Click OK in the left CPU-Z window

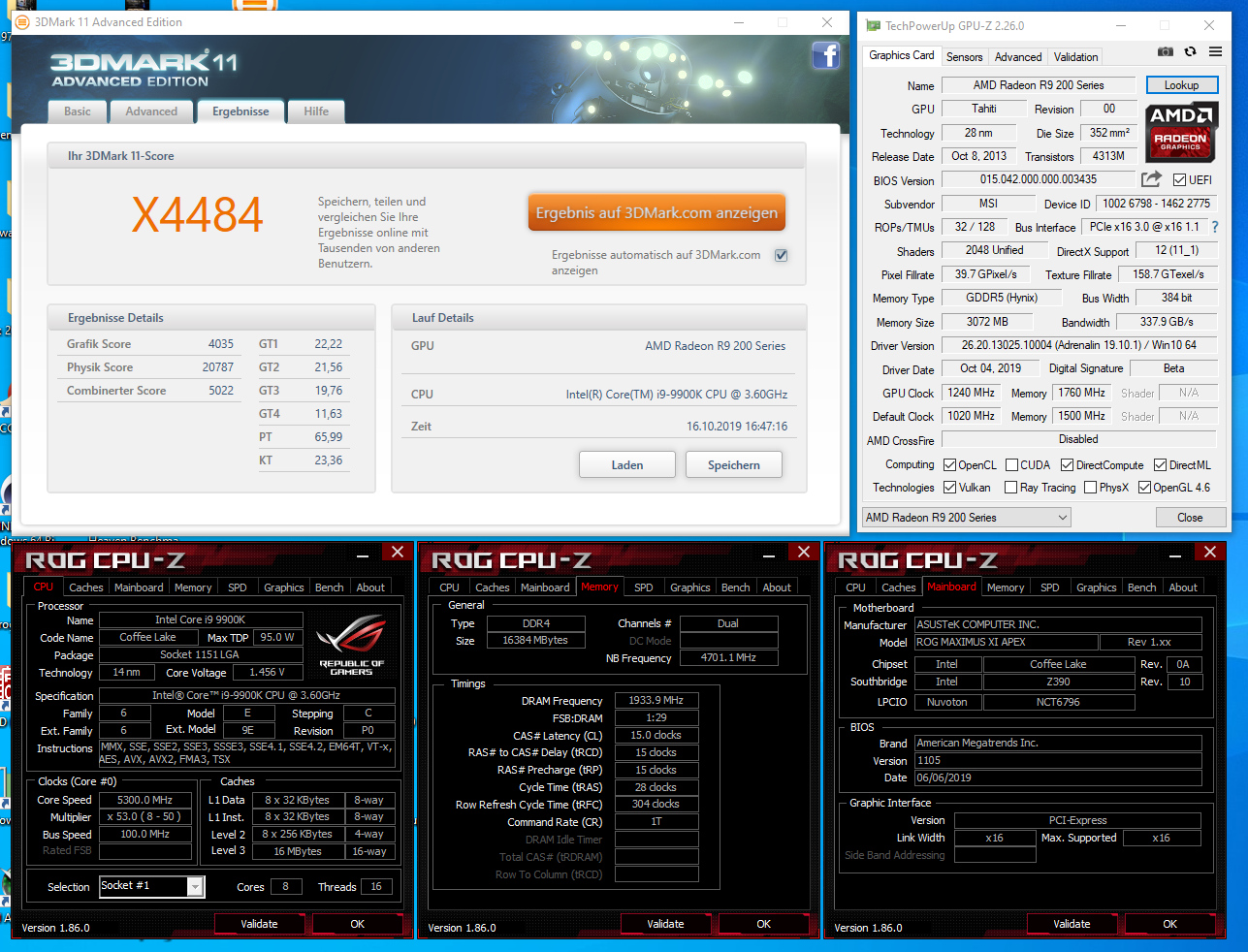coord(358,924)
